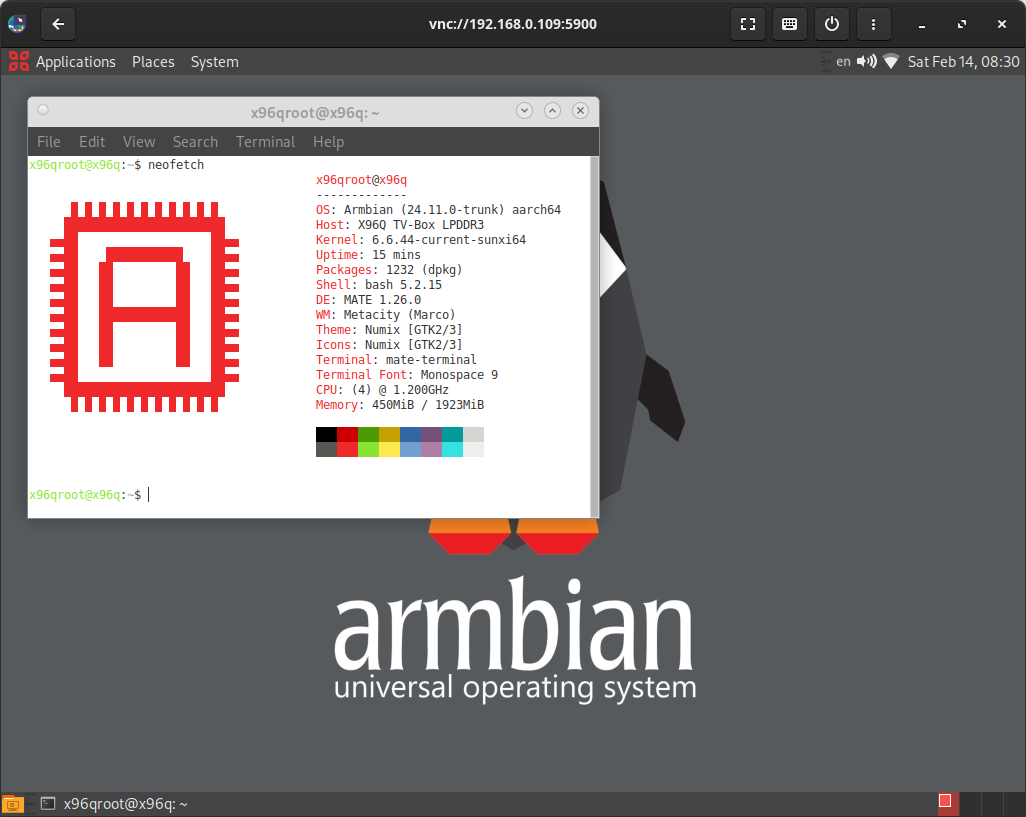
Task: Open the terminal Help menu
Action: [328, 142]
